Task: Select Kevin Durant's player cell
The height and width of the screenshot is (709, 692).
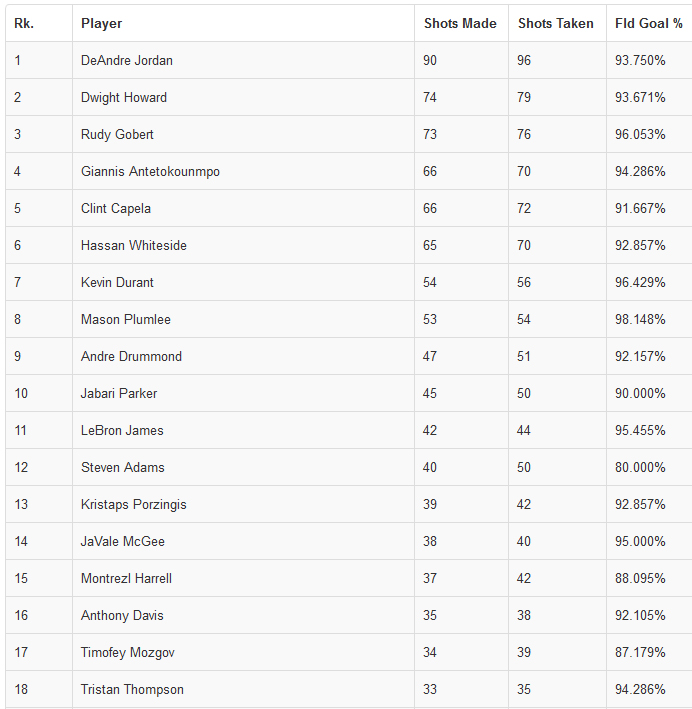Action: coord(117,282)
